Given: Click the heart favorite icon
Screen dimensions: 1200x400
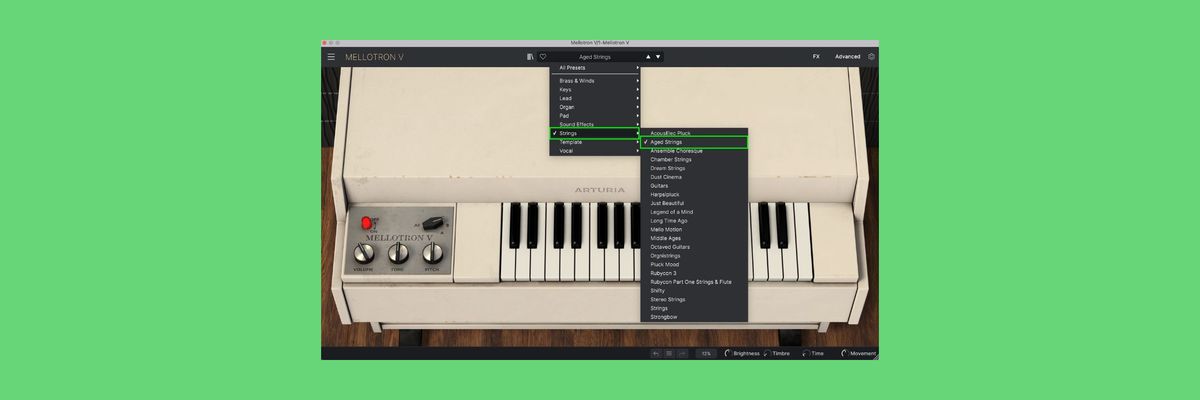Looking at the screenshot, I should (x=543, y=57).
